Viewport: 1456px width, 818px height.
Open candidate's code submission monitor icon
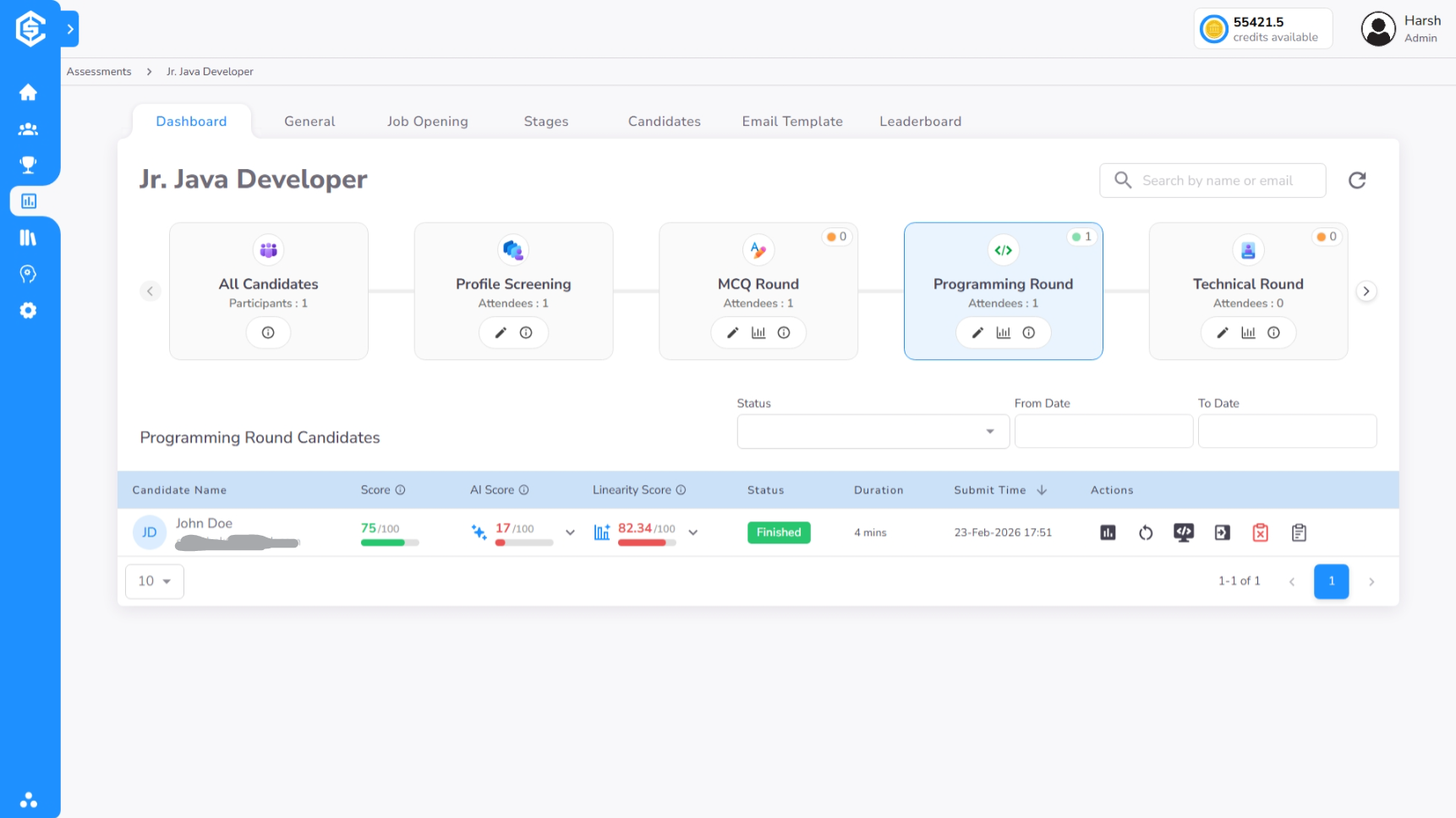click(1184, 532)
